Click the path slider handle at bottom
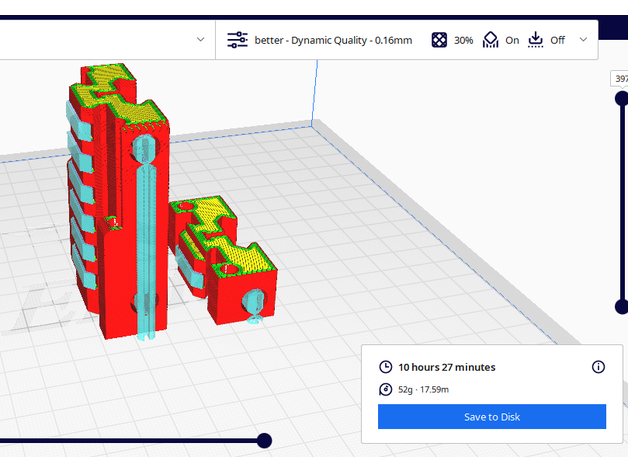 (x=264, y=440)
